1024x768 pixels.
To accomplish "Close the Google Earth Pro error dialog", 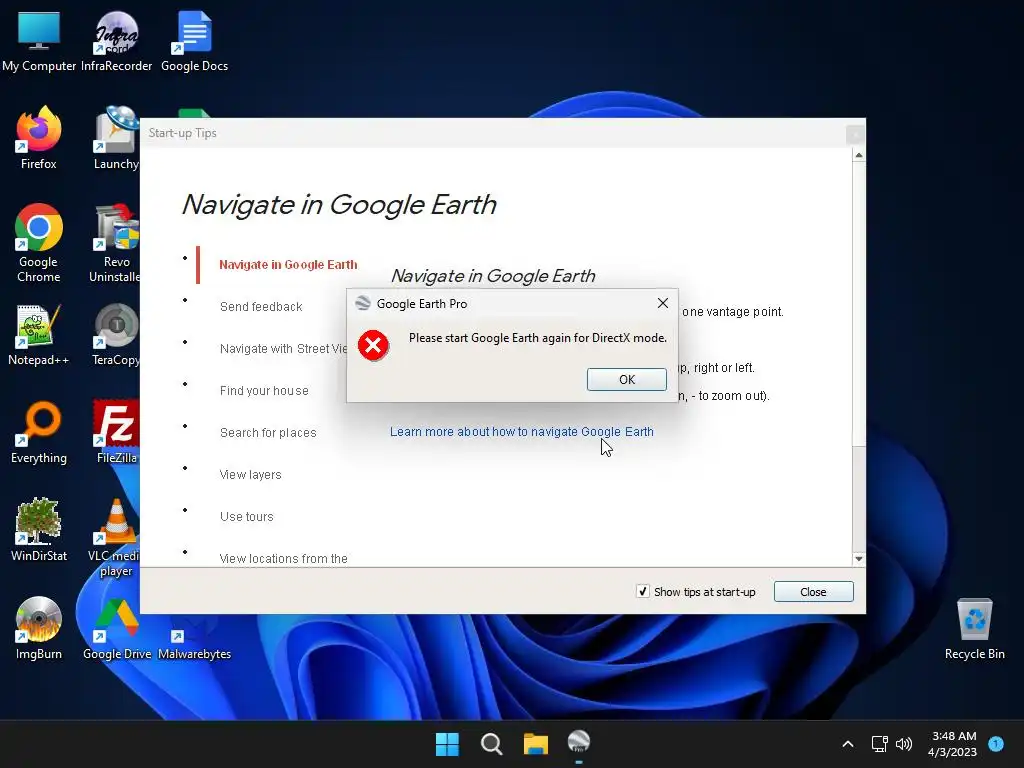I will point(662,303).
